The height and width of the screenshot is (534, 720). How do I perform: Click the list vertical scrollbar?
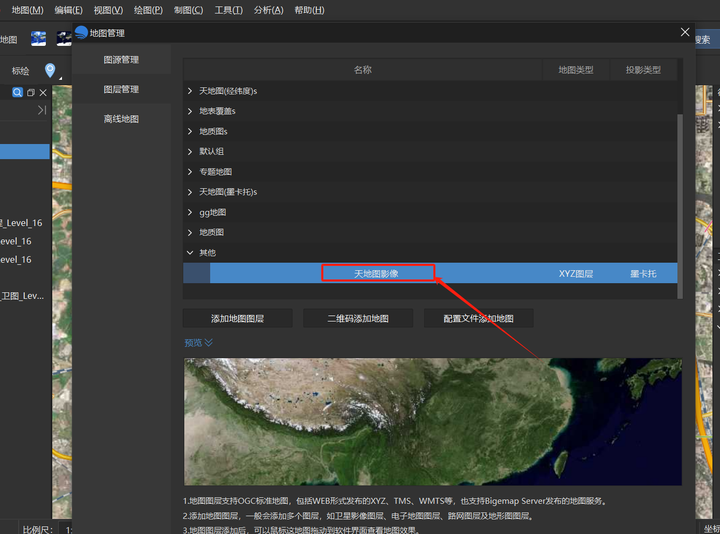click(680, 206)
